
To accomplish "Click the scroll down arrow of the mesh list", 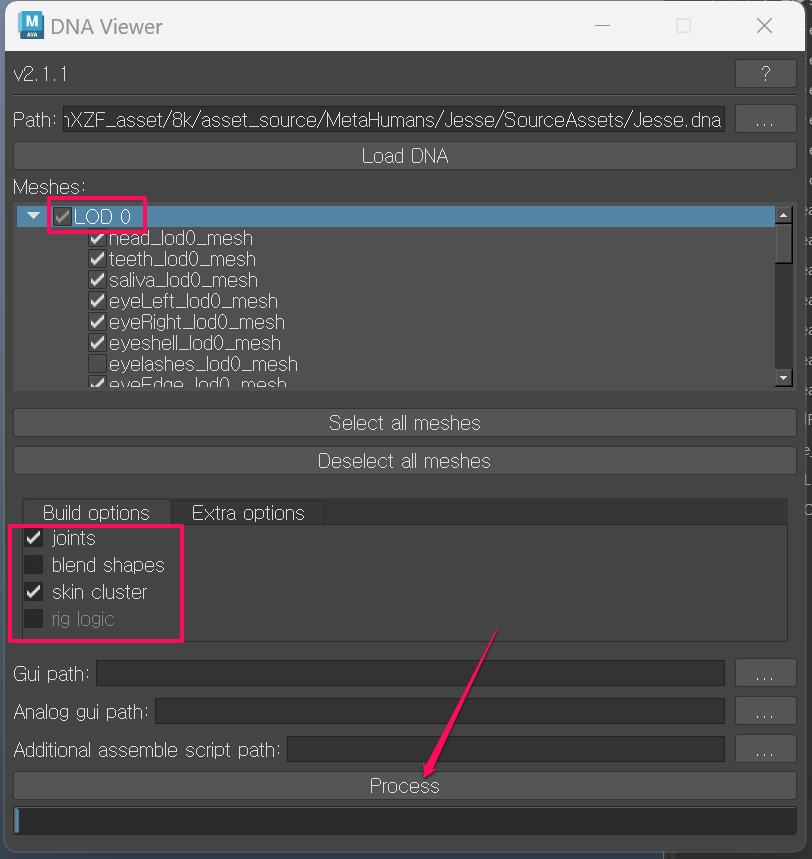I will (784, 378).
